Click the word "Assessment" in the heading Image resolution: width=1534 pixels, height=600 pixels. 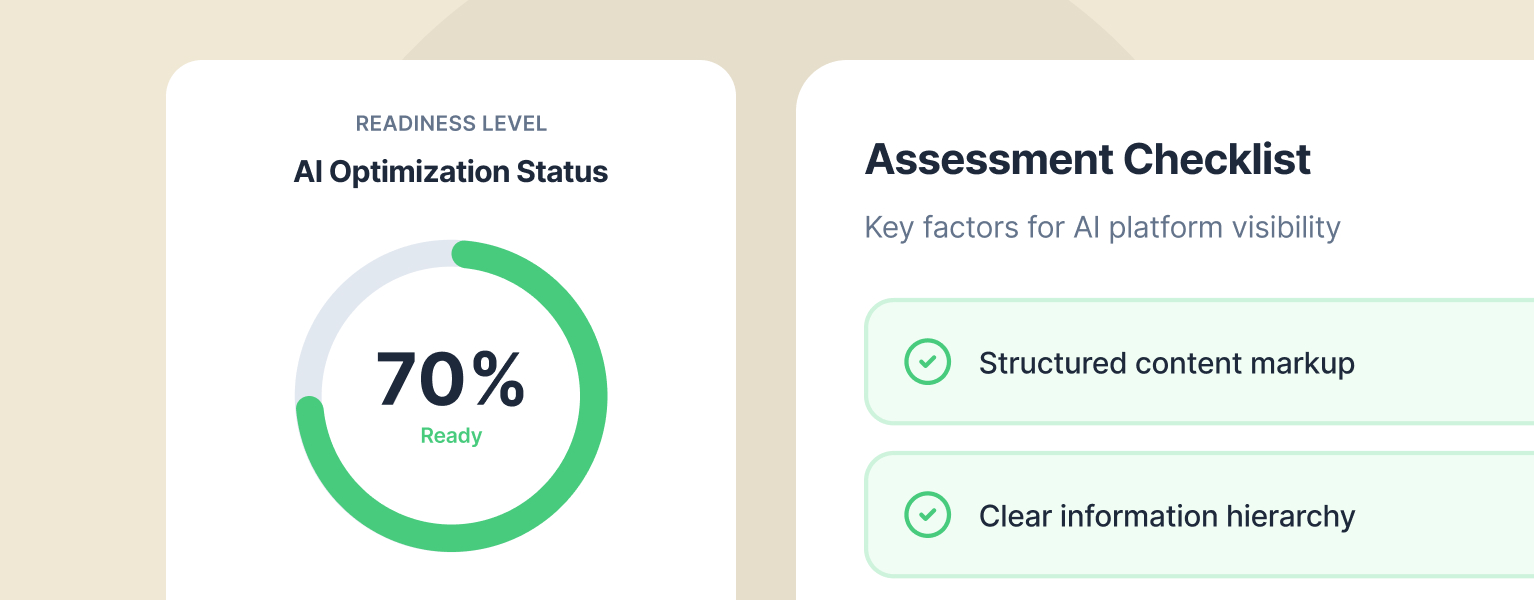tap(988, 160)
